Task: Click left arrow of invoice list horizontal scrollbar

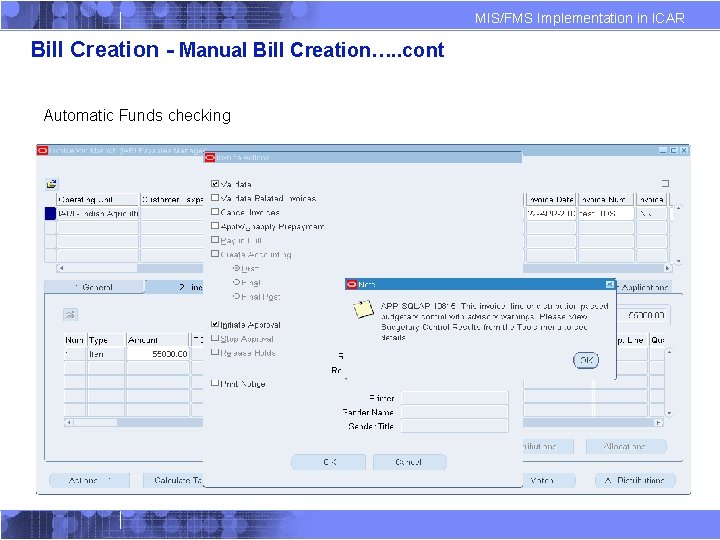Action: (x=61, y=268)
